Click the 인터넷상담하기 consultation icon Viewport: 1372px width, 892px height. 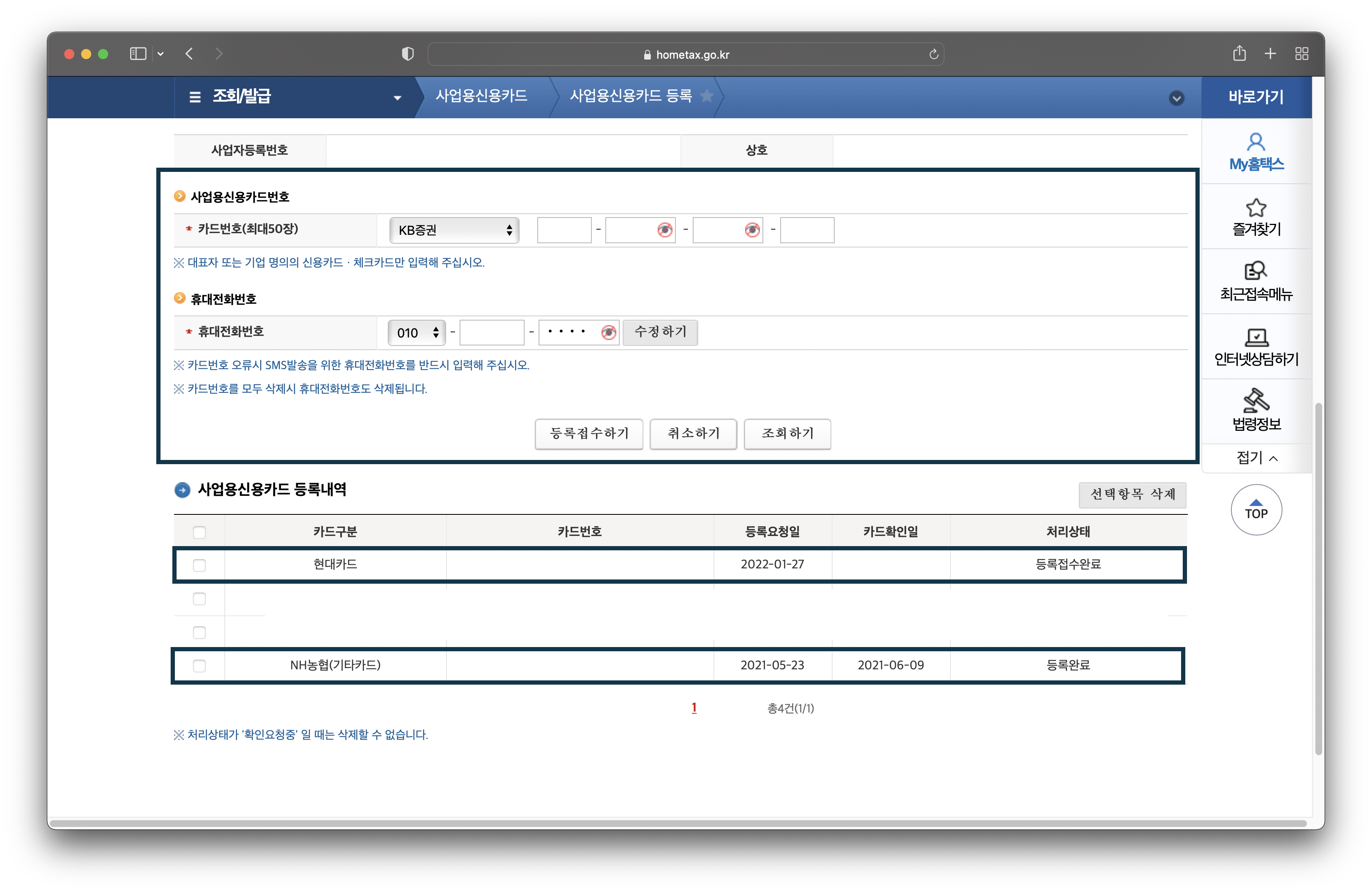(x=1255, y=346)
